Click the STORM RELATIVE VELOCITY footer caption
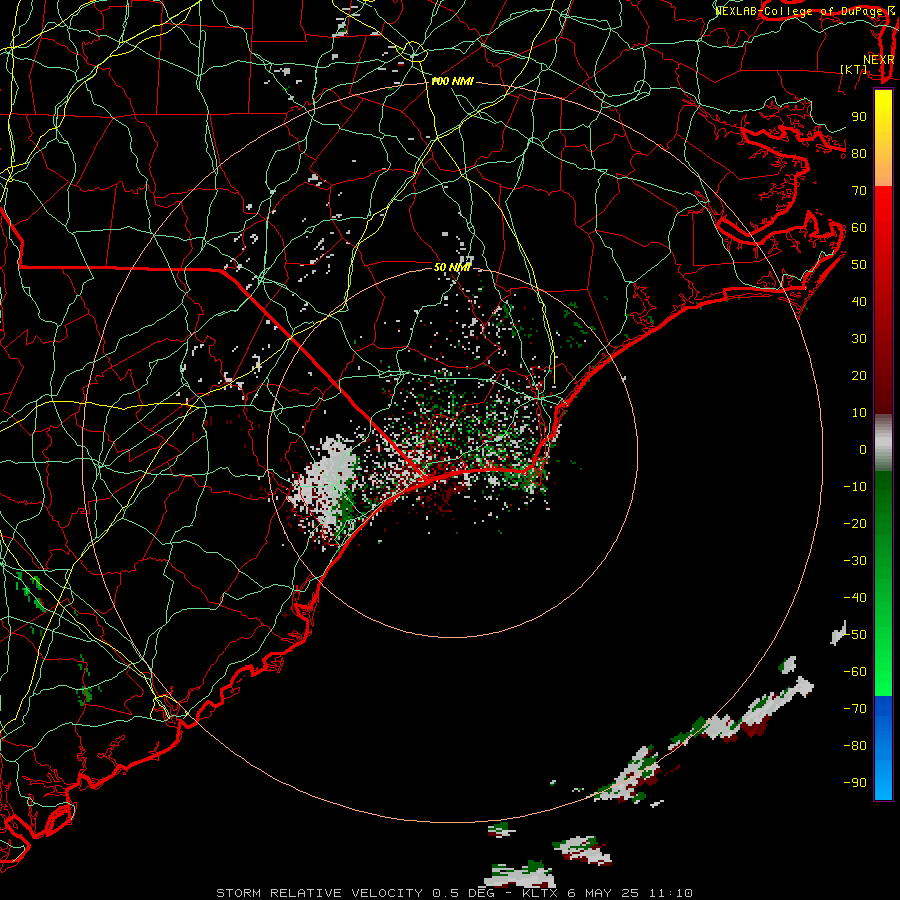This screenshot has height=900, width=900. [454, 893]
